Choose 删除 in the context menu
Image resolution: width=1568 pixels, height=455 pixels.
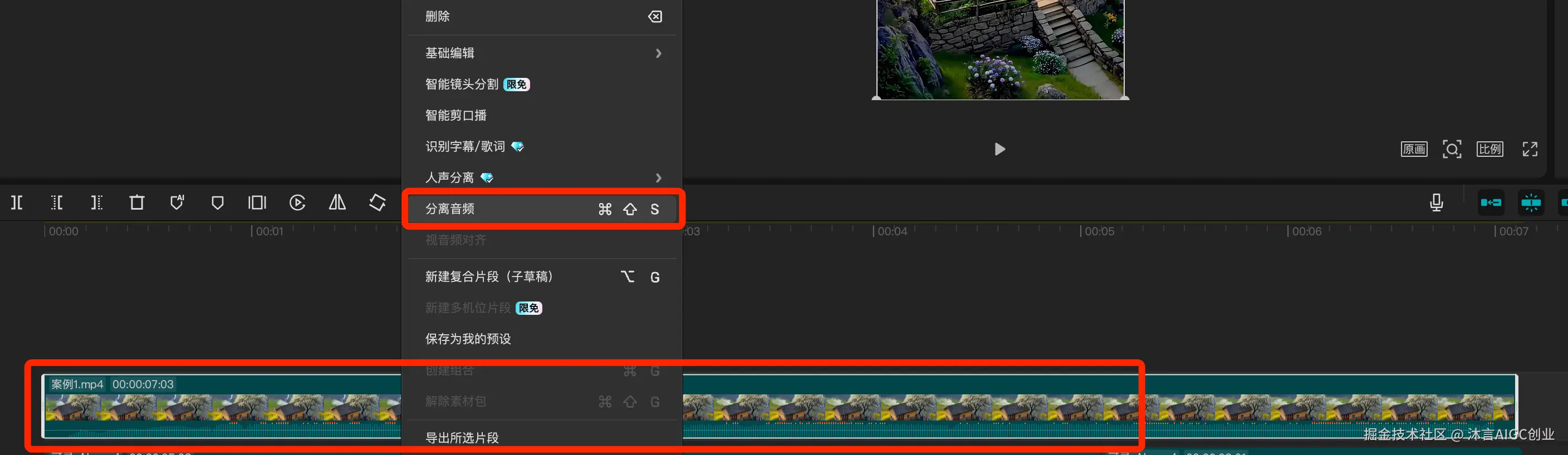[x=542, y=17]
